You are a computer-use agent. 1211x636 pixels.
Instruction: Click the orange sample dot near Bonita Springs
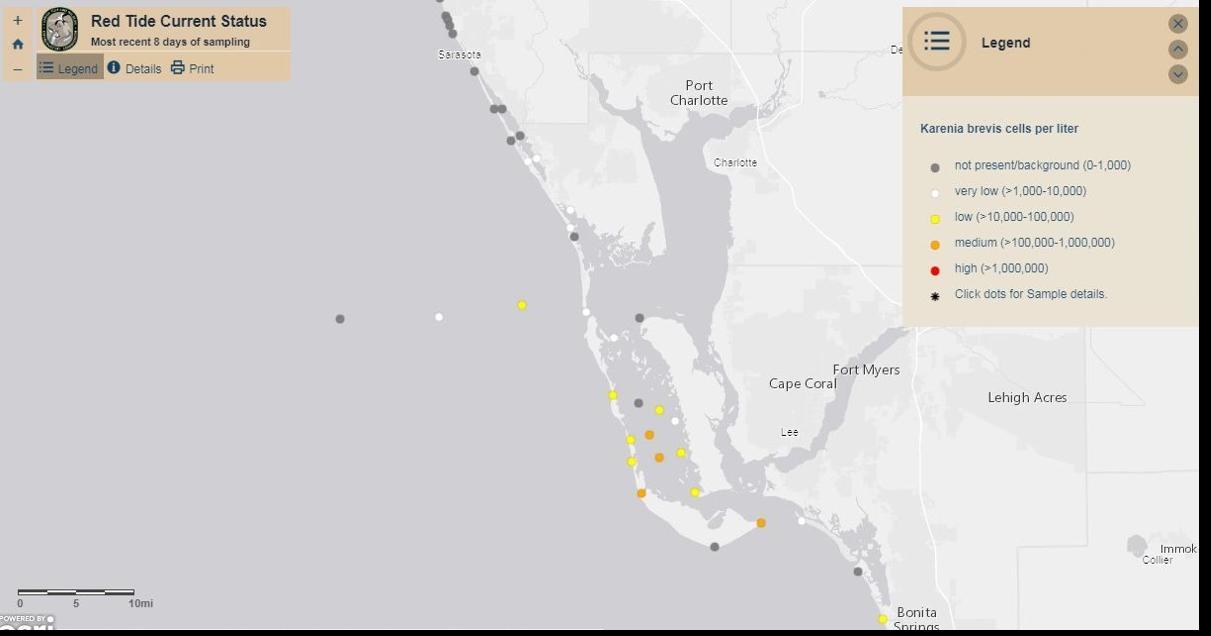click(x=761, y=521)
